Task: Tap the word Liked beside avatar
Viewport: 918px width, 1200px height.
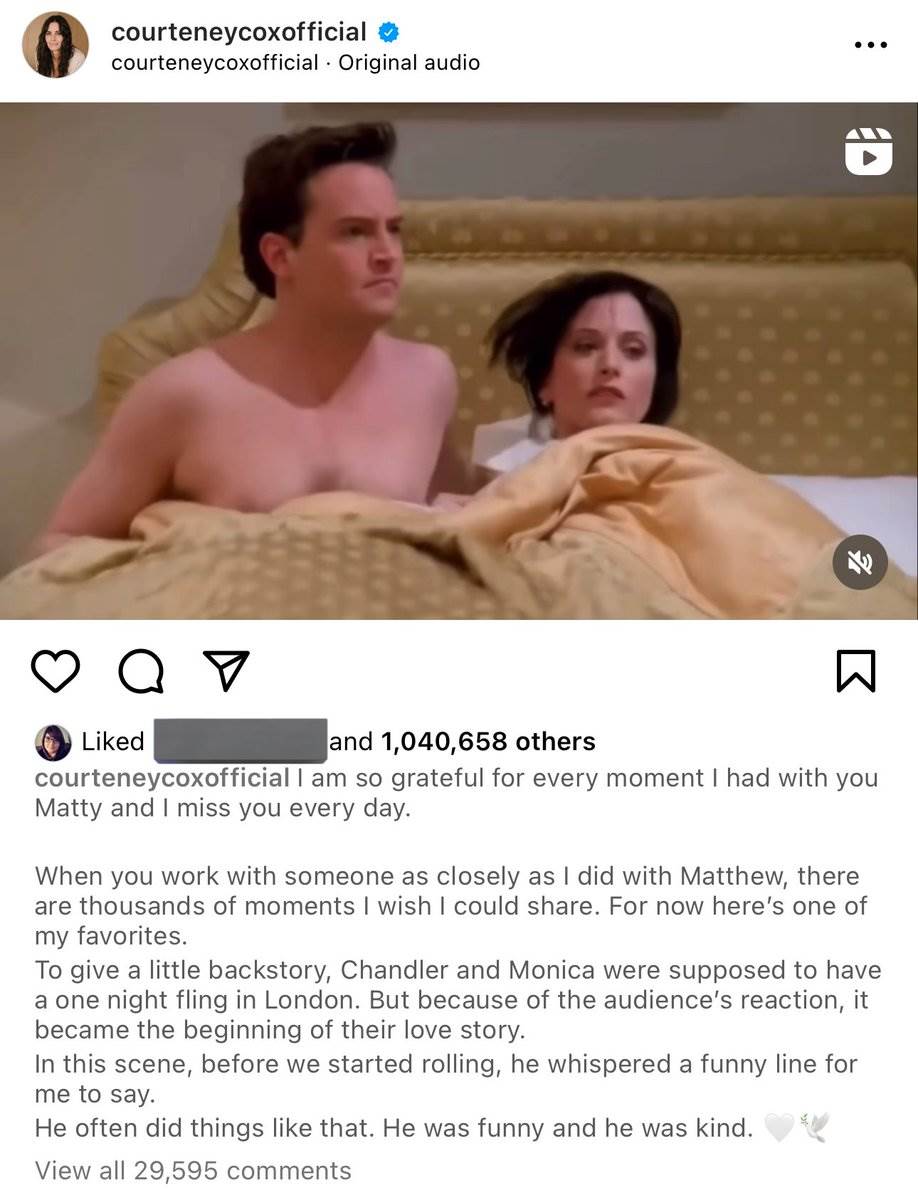Action: (x=113, y=741)
